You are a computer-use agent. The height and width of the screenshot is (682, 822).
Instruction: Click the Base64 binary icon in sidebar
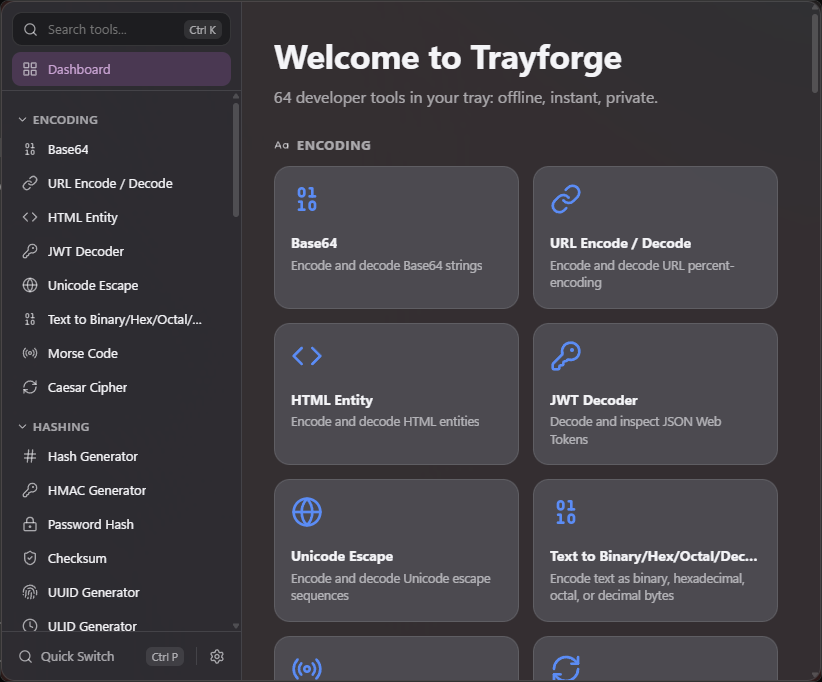coord(30,149)
